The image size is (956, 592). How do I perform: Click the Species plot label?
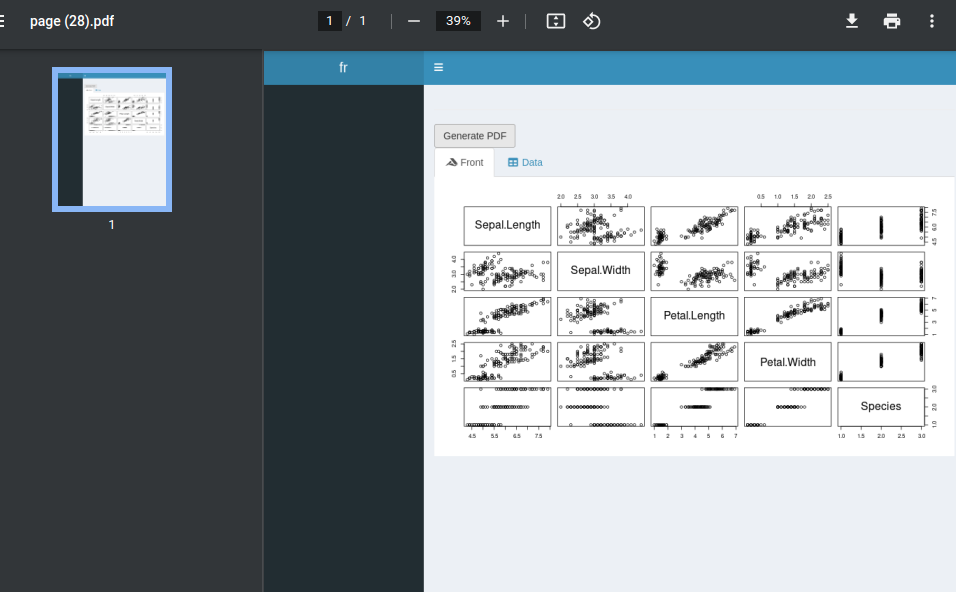[x=880, y=406]
